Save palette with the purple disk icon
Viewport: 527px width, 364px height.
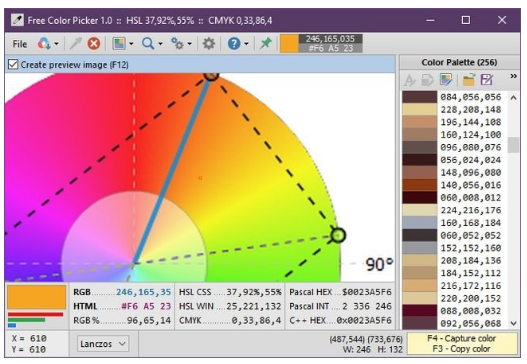point(487,80)
